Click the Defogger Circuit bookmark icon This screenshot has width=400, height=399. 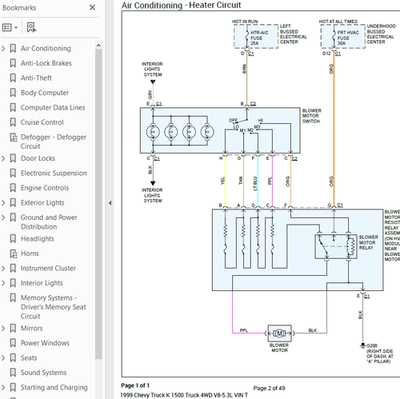pos(13,137)
